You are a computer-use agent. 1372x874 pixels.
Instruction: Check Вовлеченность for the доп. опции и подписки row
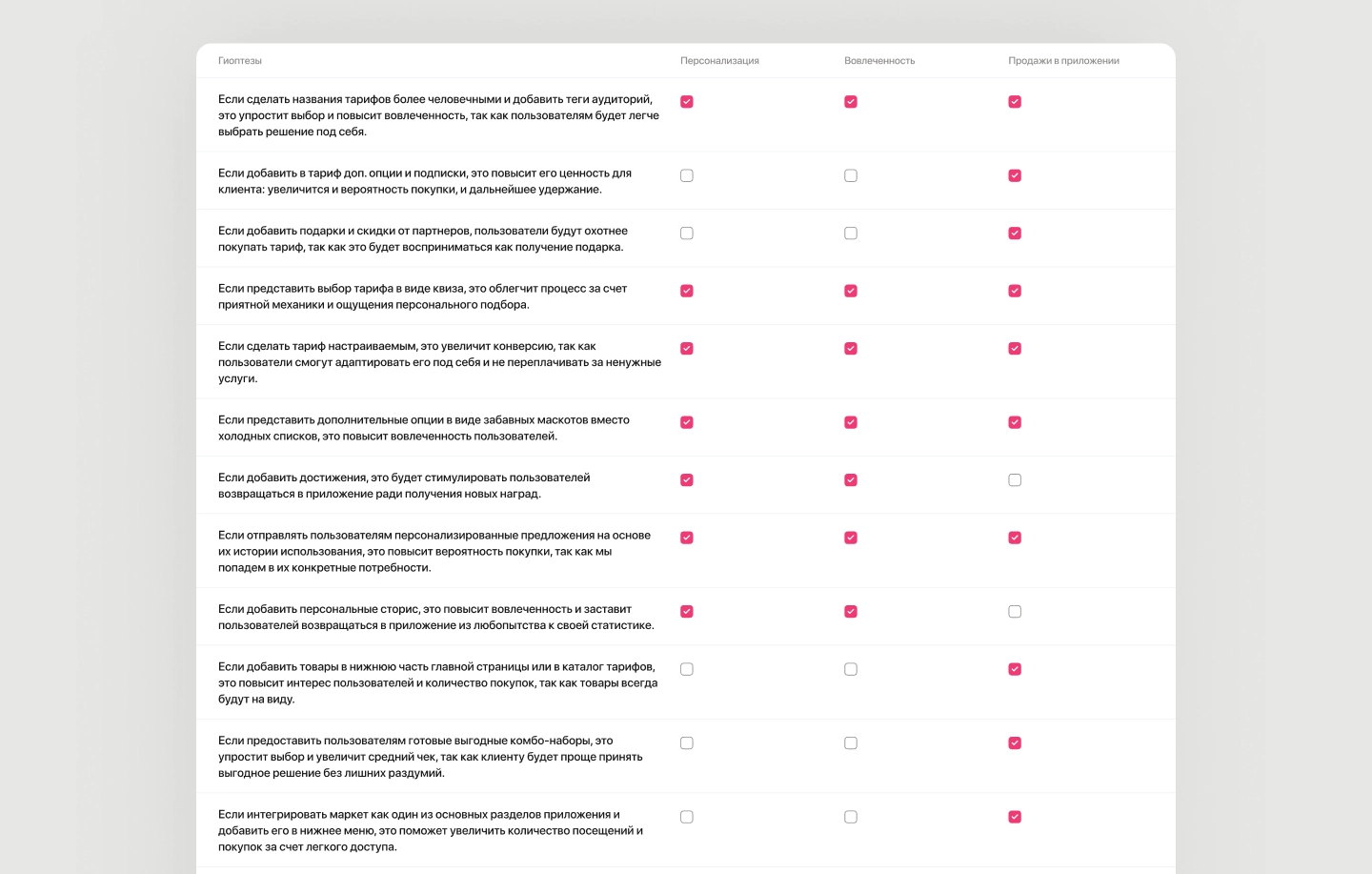(x=851, y=175)
